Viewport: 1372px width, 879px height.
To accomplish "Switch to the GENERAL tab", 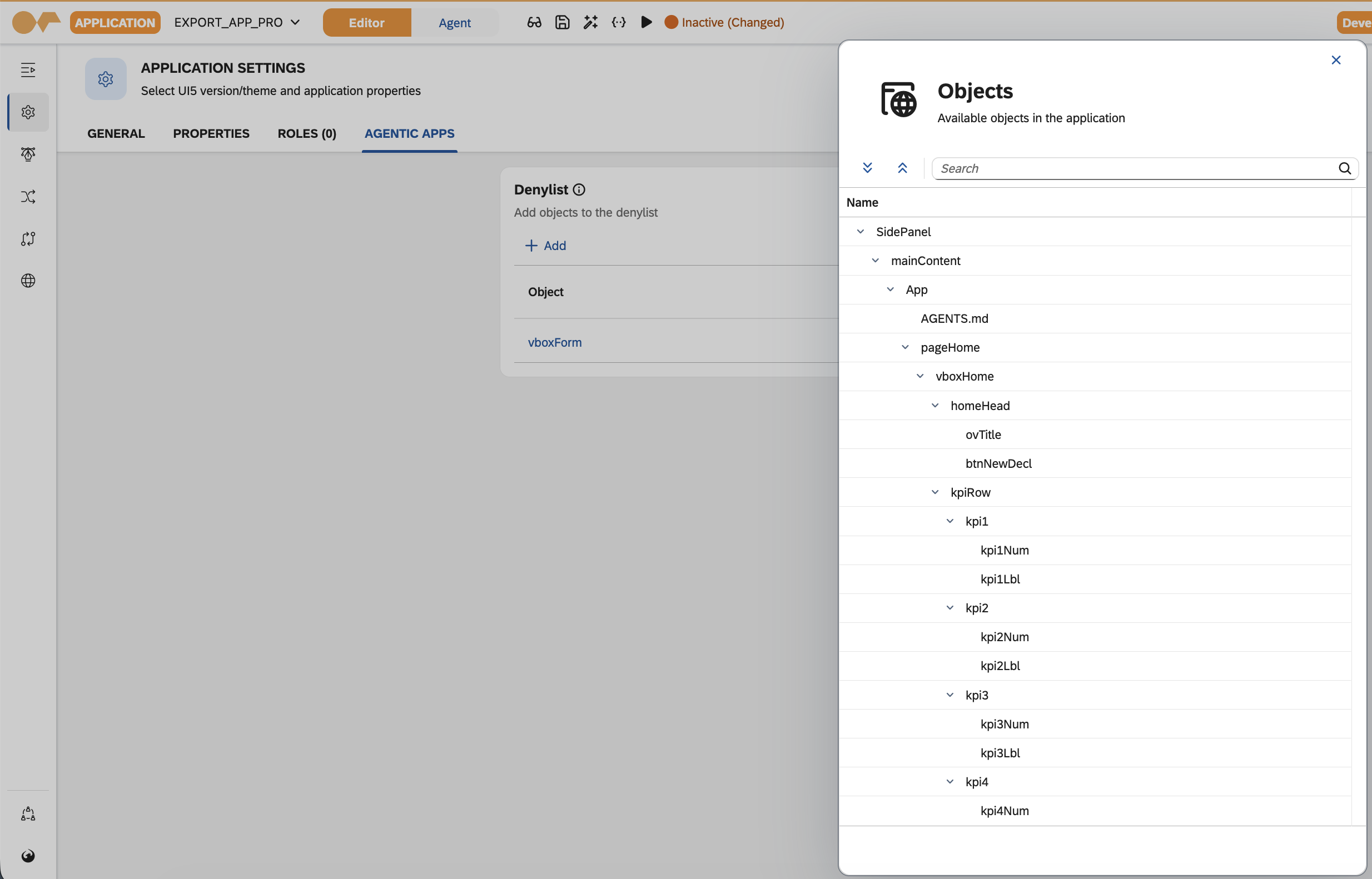I will 116,133.
